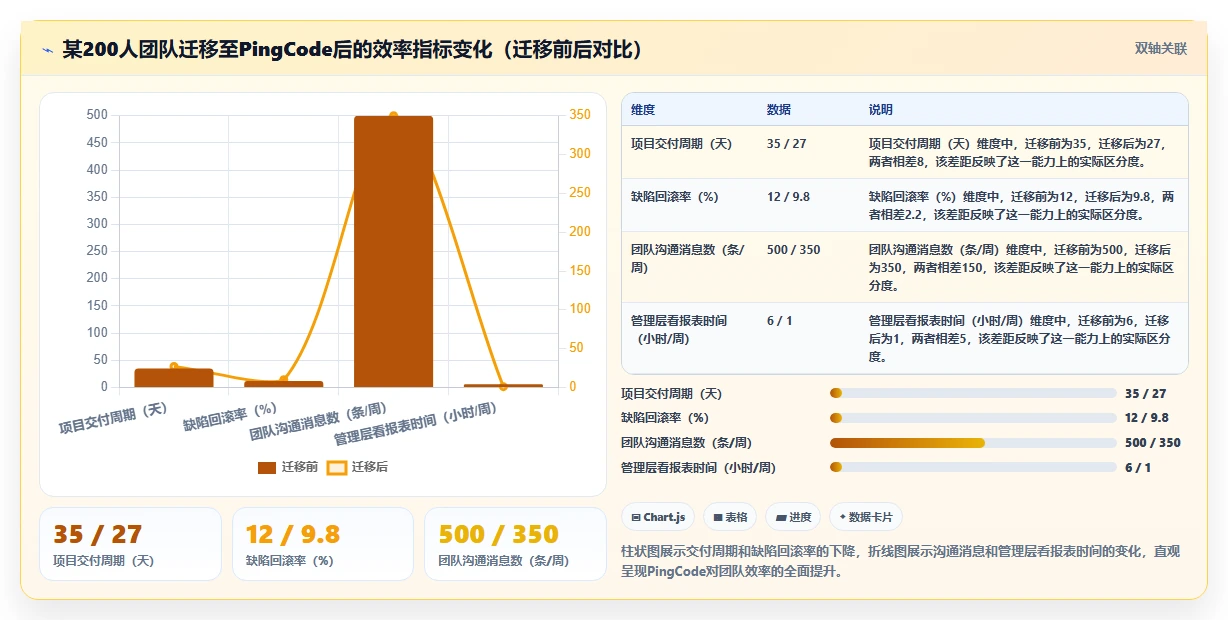
Task: Click the 数据 table column header
Action: (779, 110)
